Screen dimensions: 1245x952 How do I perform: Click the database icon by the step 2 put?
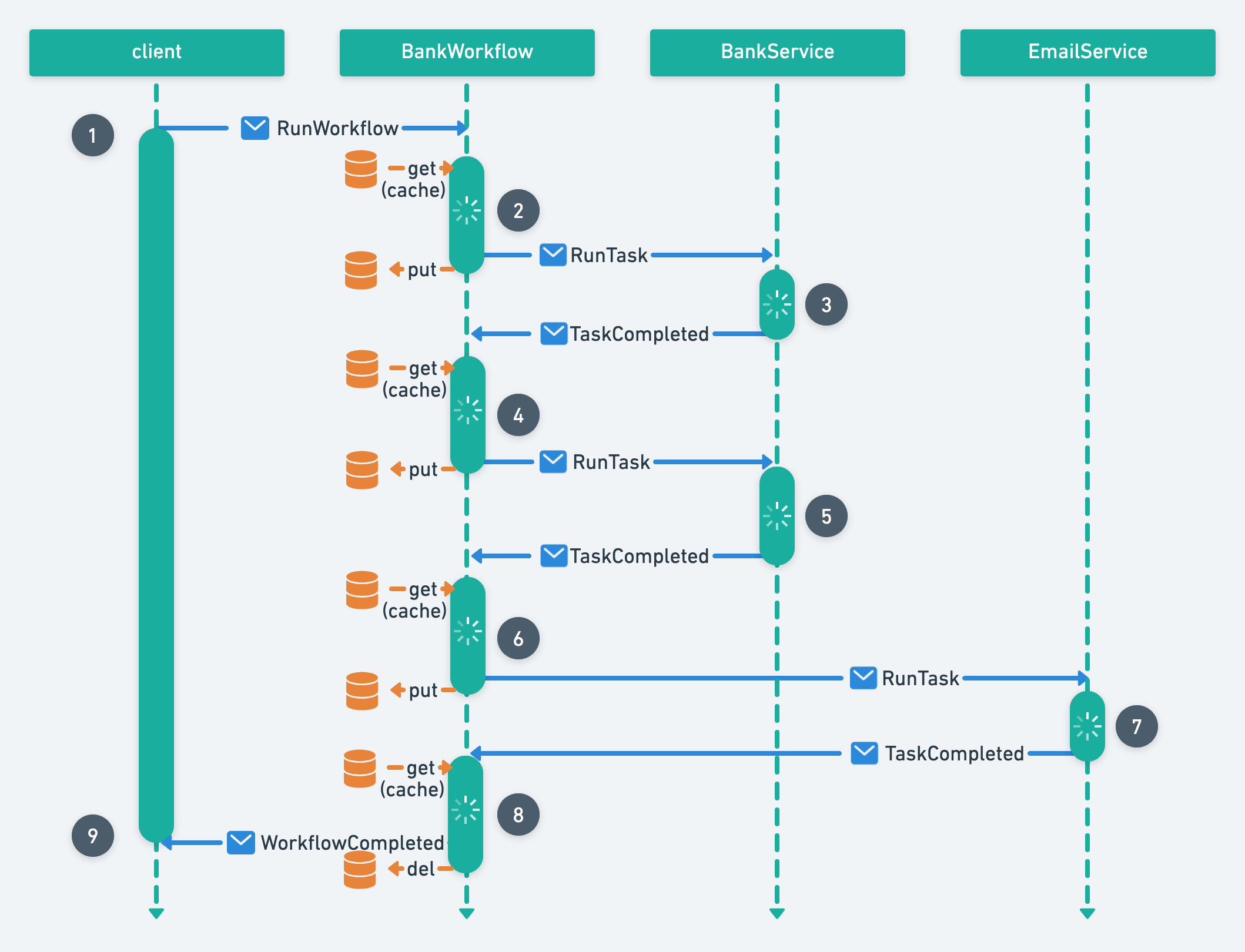click(361, 270)
